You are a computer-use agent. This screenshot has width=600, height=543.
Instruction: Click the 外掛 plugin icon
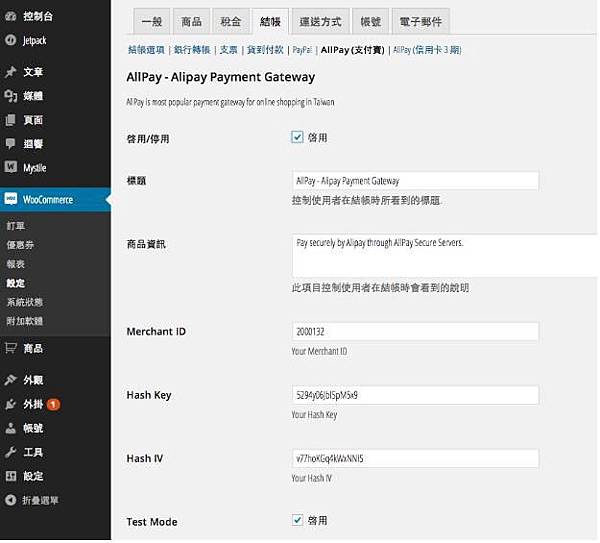point(10,404)
